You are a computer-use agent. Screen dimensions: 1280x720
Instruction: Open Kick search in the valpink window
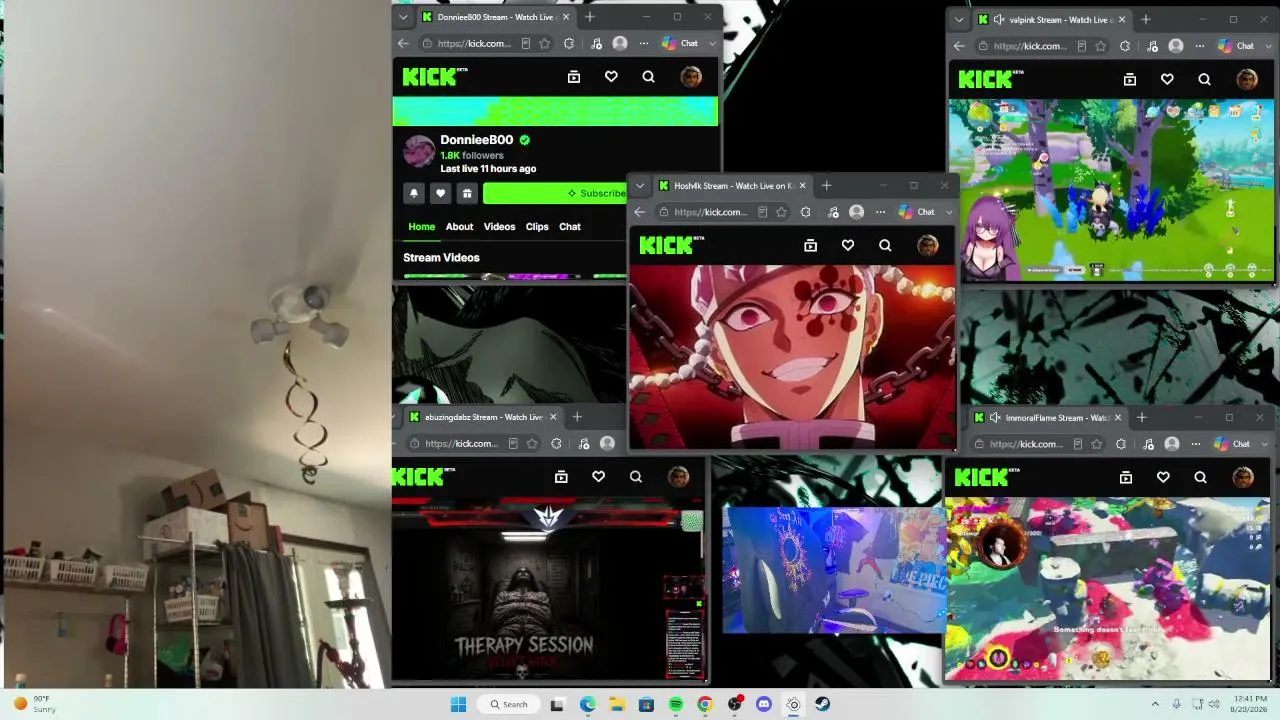(x=1204, y=79)
